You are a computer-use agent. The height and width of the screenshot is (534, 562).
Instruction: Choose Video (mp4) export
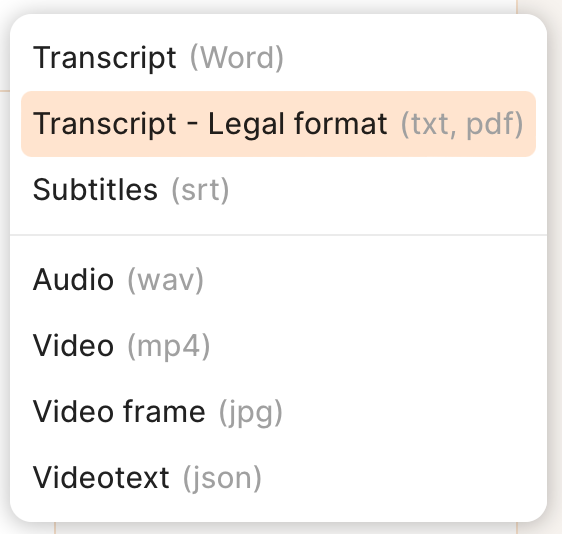tap(278, 346)
